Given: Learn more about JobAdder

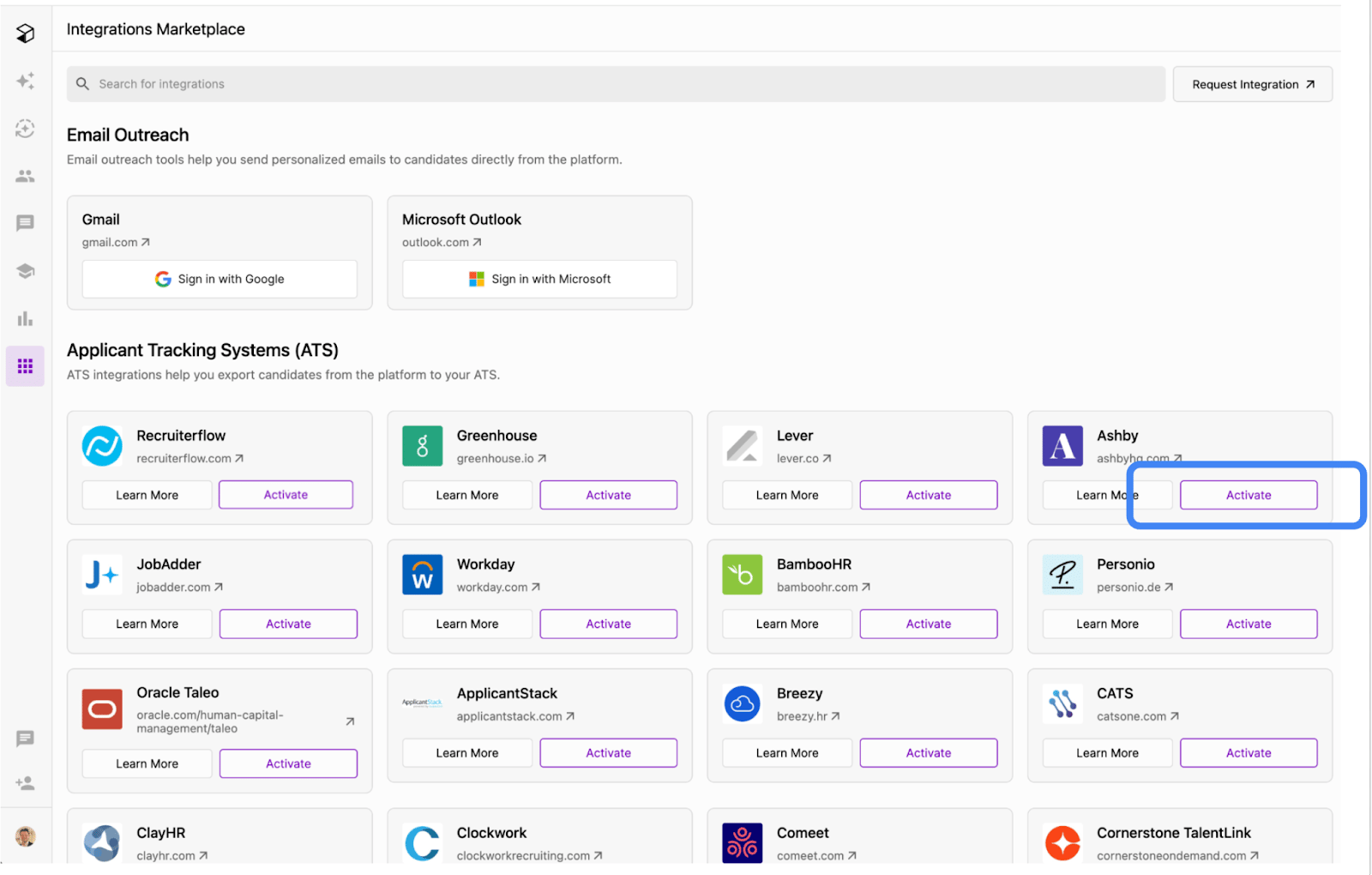Looking at the screenshot, I should tap(147, 624).
